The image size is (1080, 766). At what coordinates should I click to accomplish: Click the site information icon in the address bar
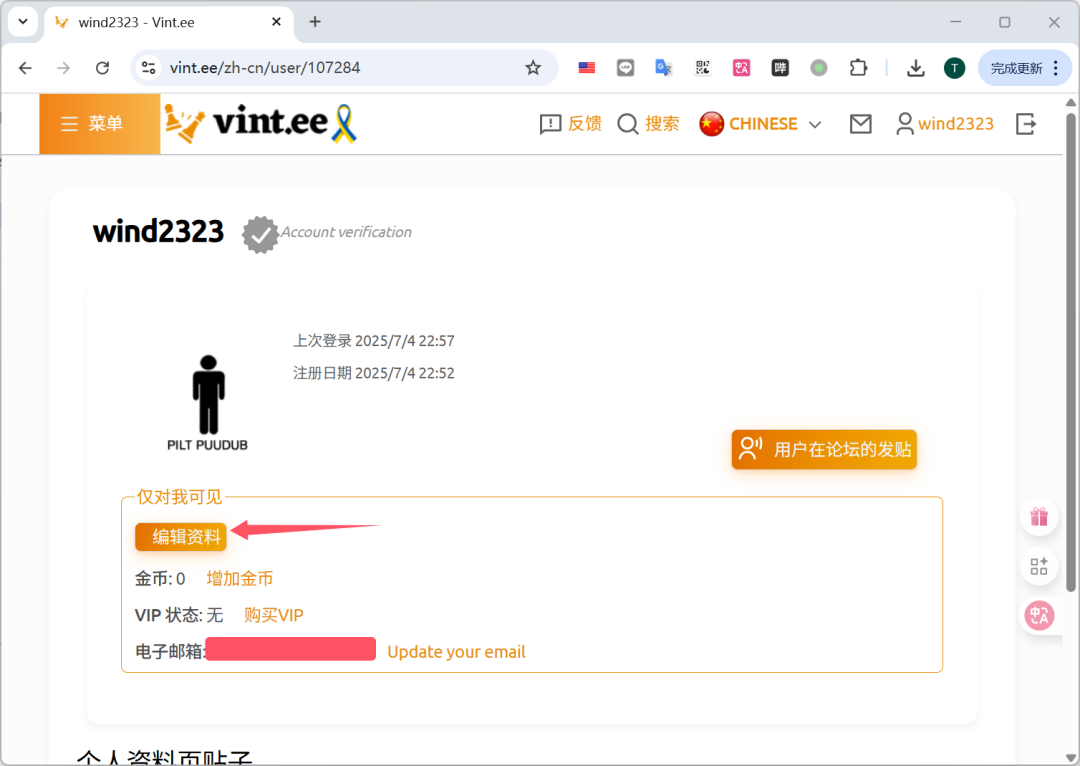[148, 68]
